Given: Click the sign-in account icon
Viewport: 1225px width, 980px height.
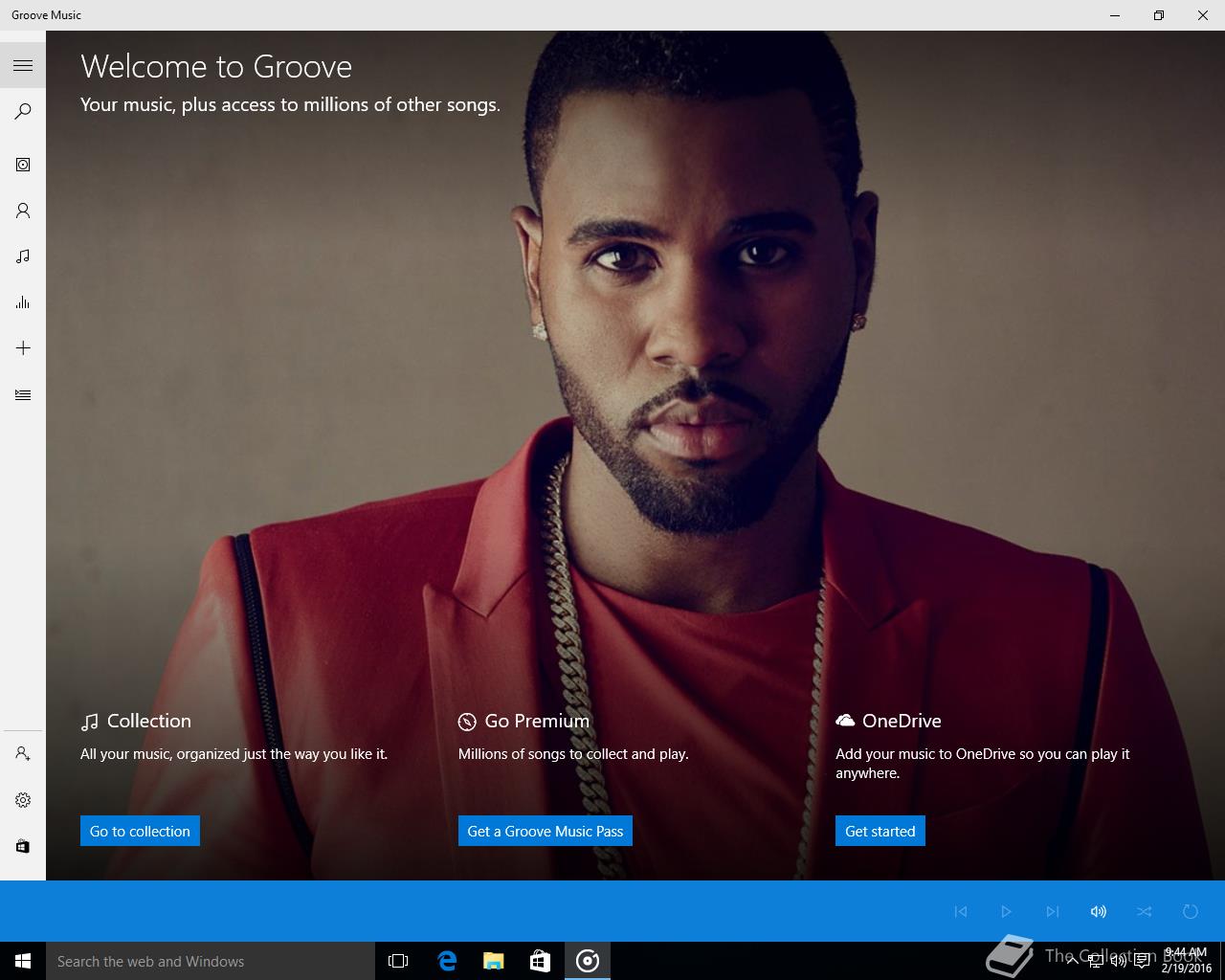Looking at the screenshot, I should pyautogui.click(x=23, y=754).
